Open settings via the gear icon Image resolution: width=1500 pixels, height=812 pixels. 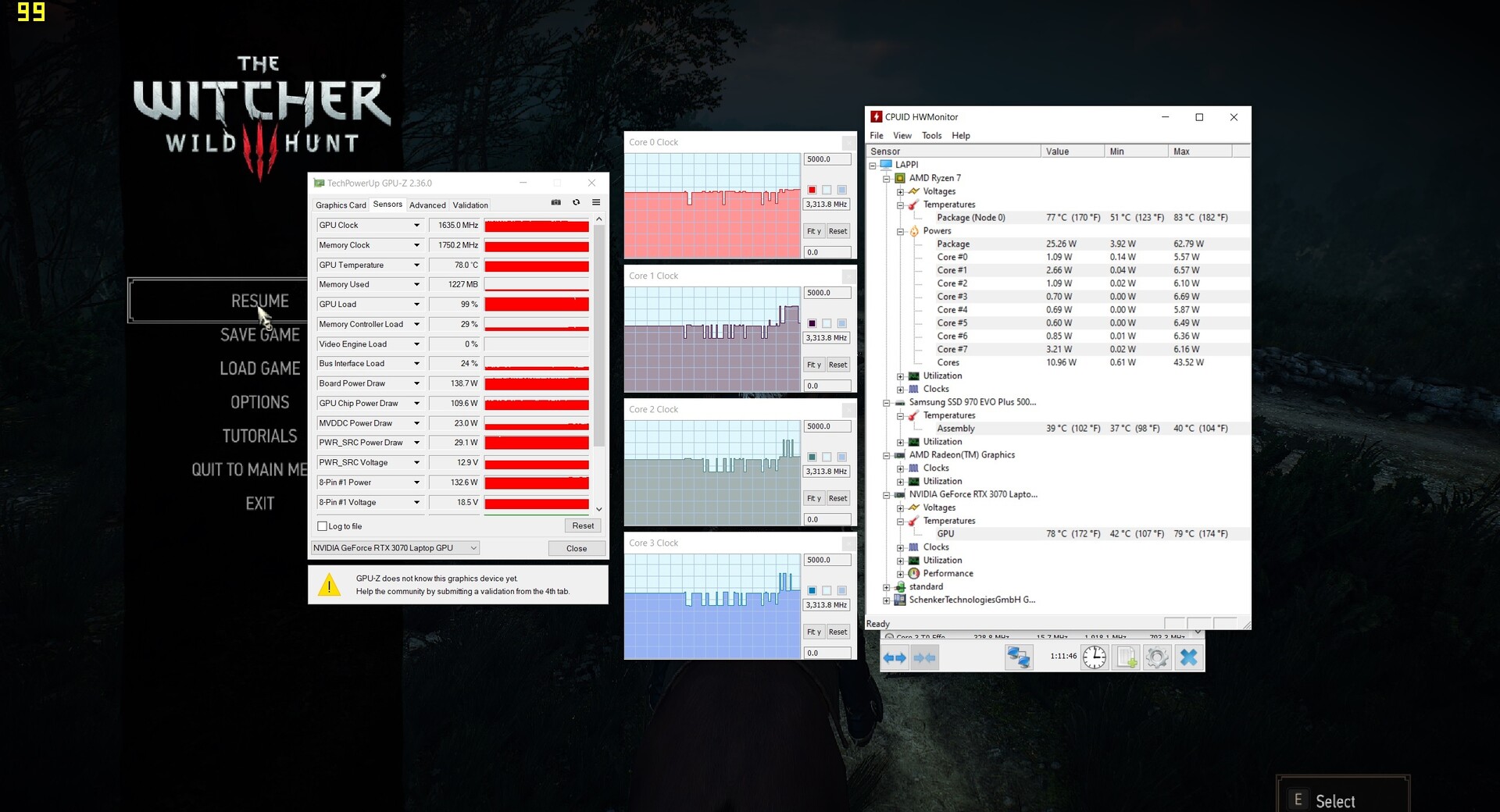1157,658
